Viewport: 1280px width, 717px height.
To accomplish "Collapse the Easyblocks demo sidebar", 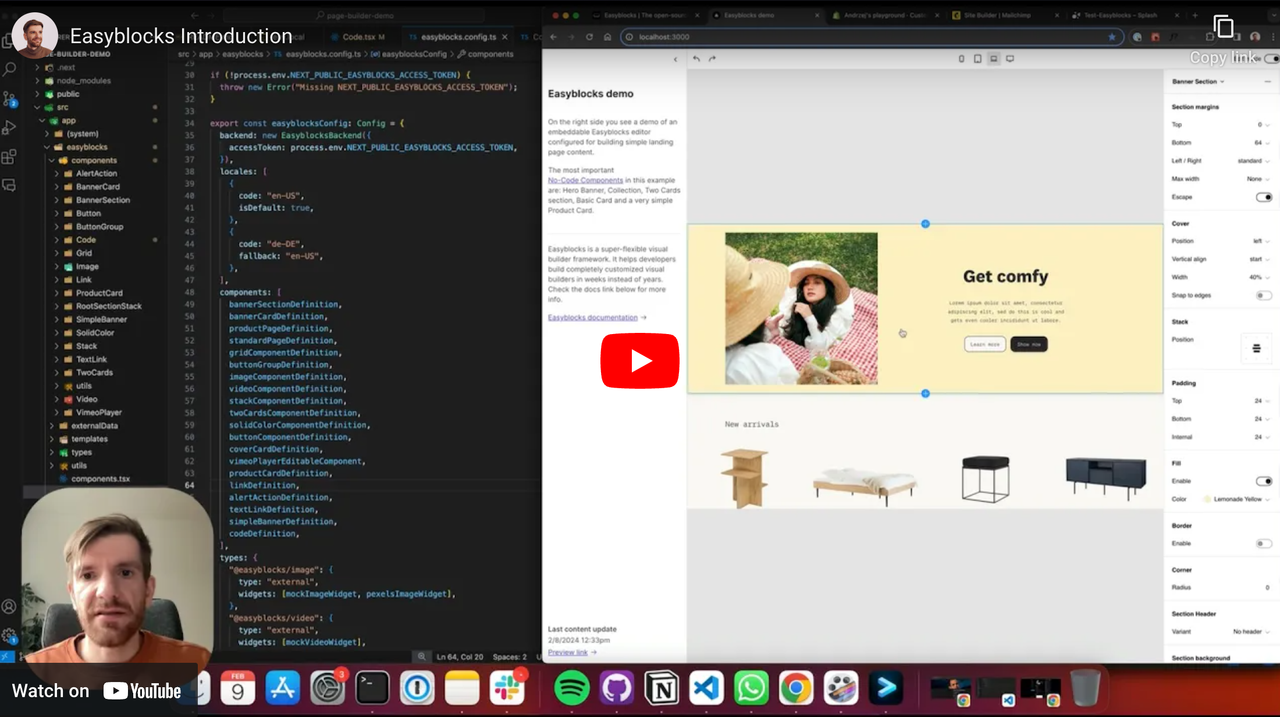I will [675, 59].
